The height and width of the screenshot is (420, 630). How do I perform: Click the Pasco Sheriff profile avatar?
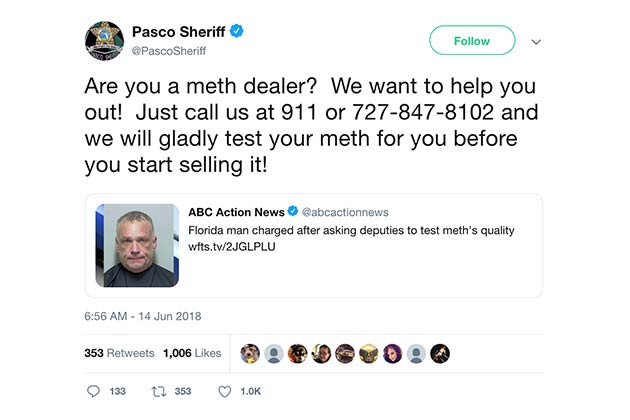click(x=104, y=41)
